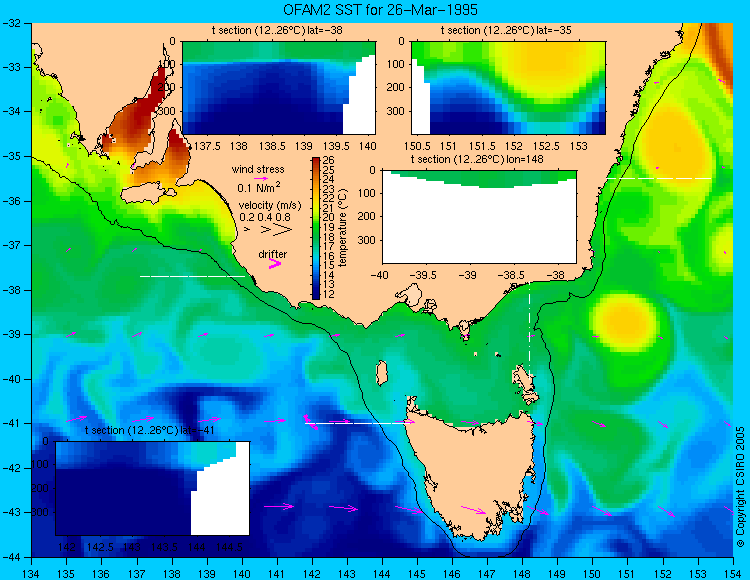The height and width of the screenshot is (580, 750).
Task: Click the lon=148 section plot title
Action: point(477,159)
